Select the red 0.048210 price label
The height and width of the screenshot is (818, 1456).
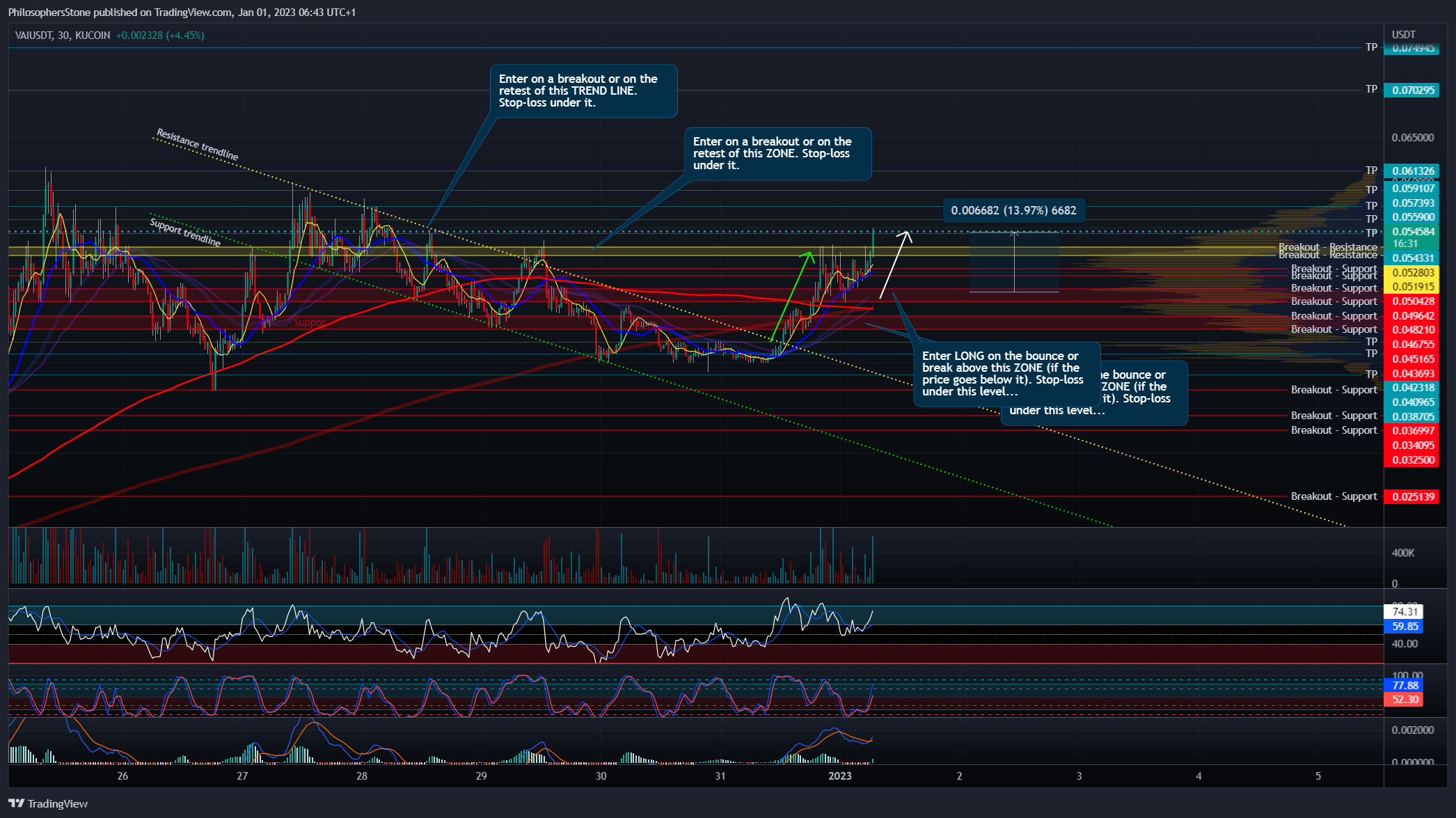[x=1411, y=329]
